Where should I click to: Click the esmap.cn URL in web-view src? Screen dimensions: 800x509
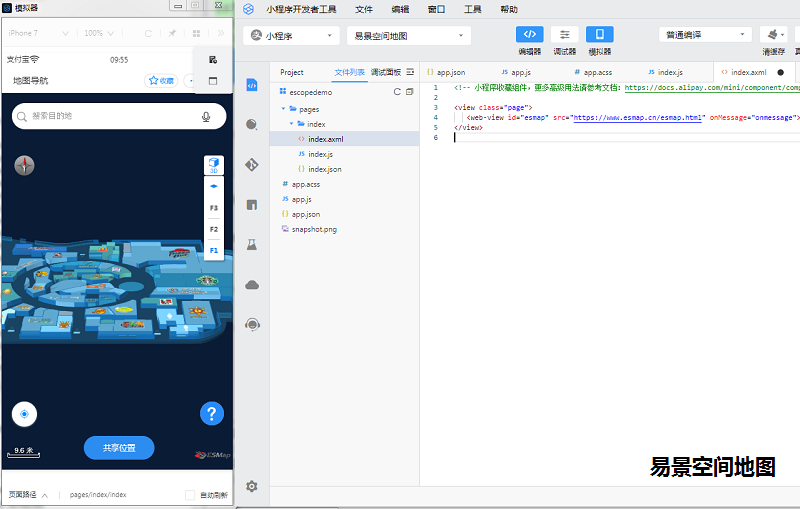pos(639,118)
